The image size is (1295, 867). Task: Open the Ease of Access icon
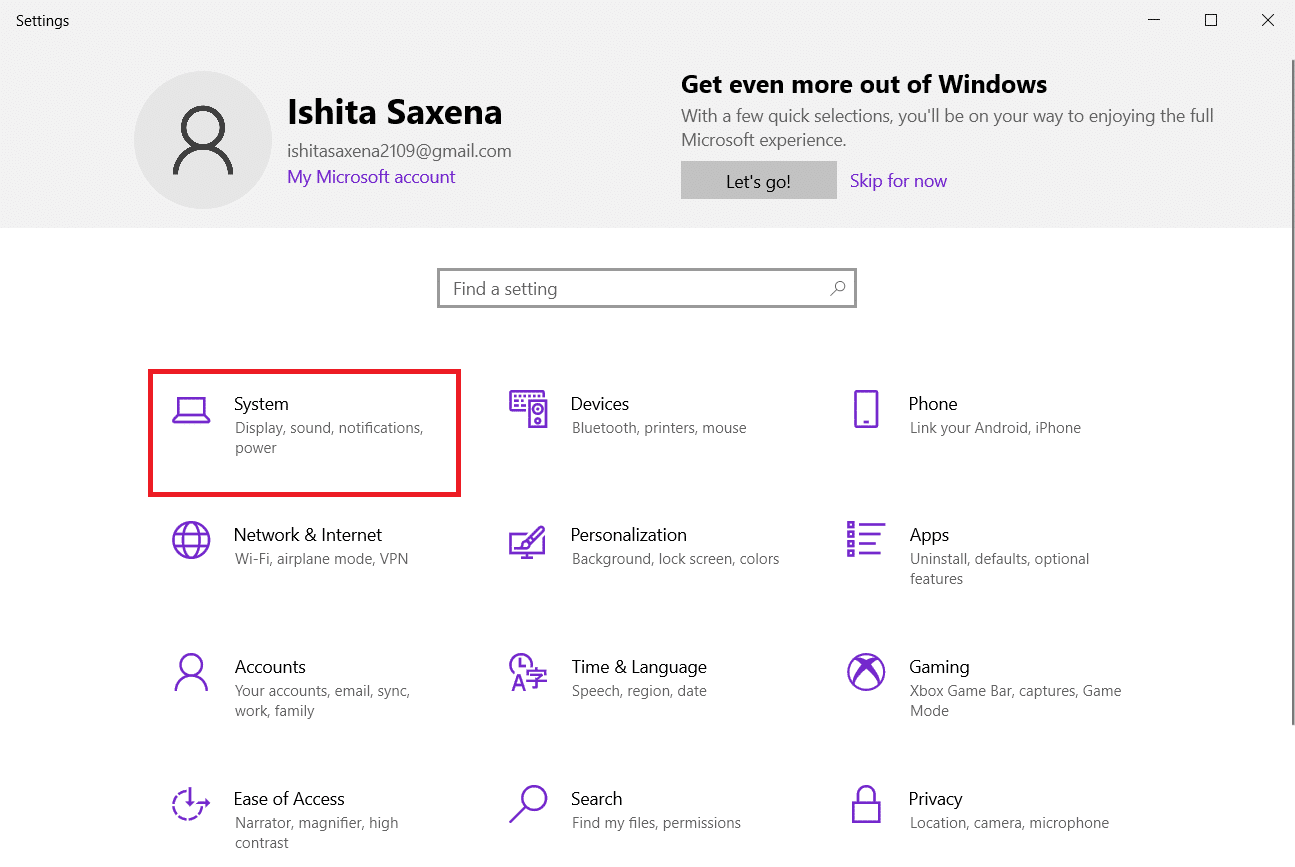point(190,804)
